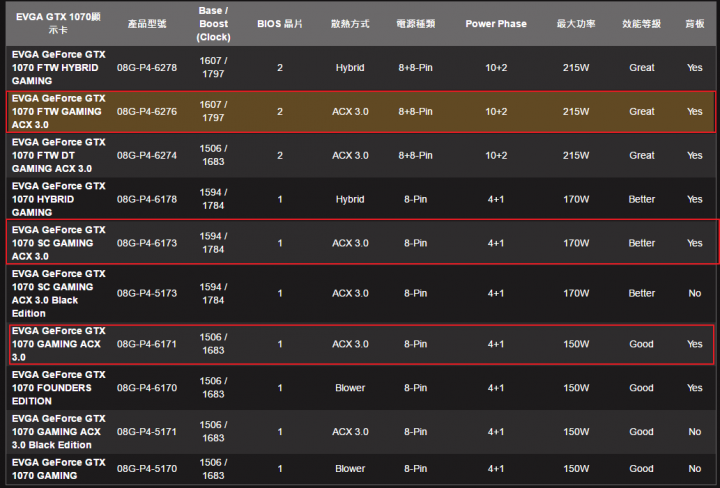Viewport: 720px width, 488px height.
Task: Select model number '08G-P4-5173'
Action: [147, 293]
